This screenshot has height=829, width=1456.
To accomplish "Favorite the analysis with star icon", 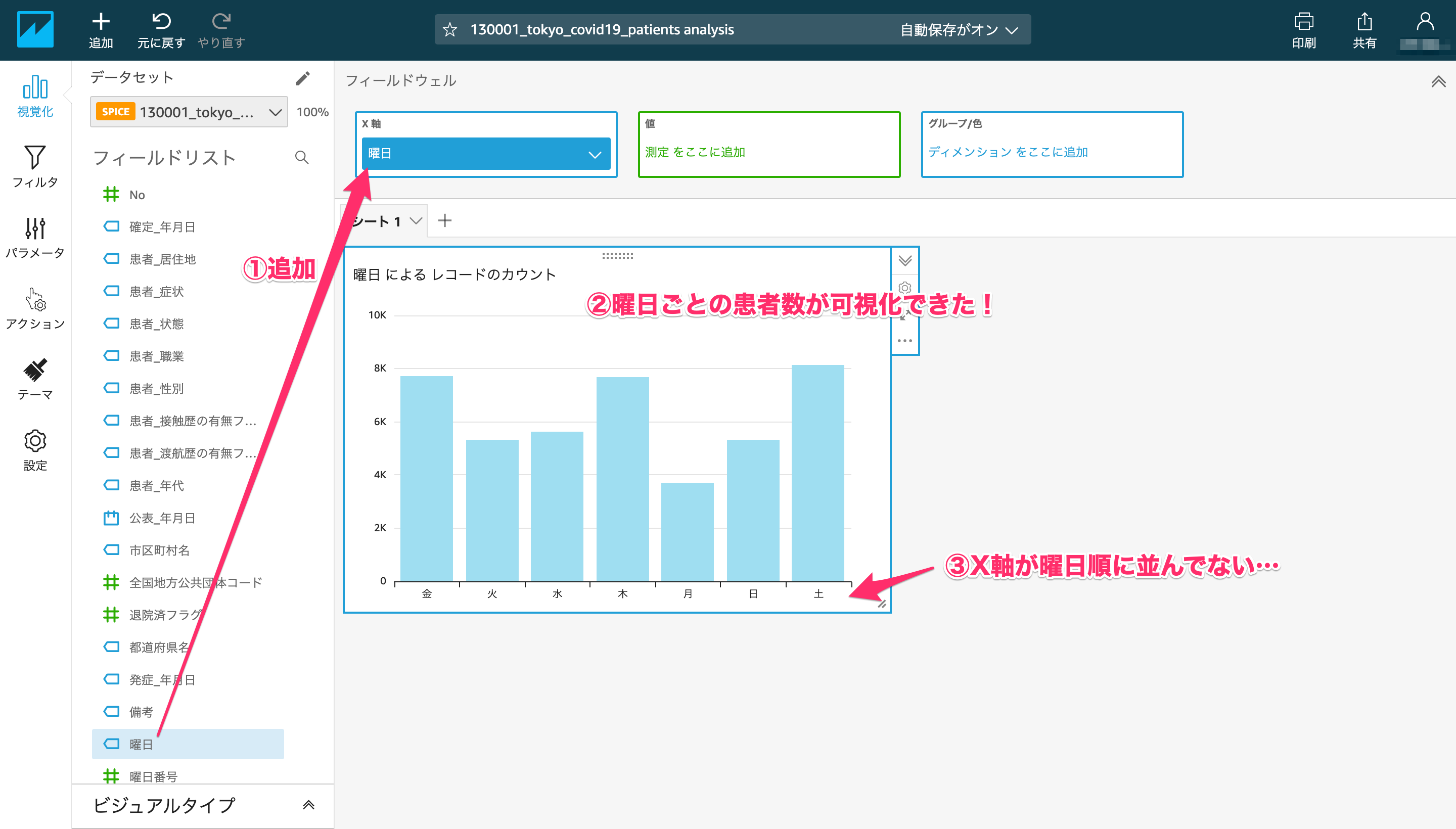I will coord(450,30).
